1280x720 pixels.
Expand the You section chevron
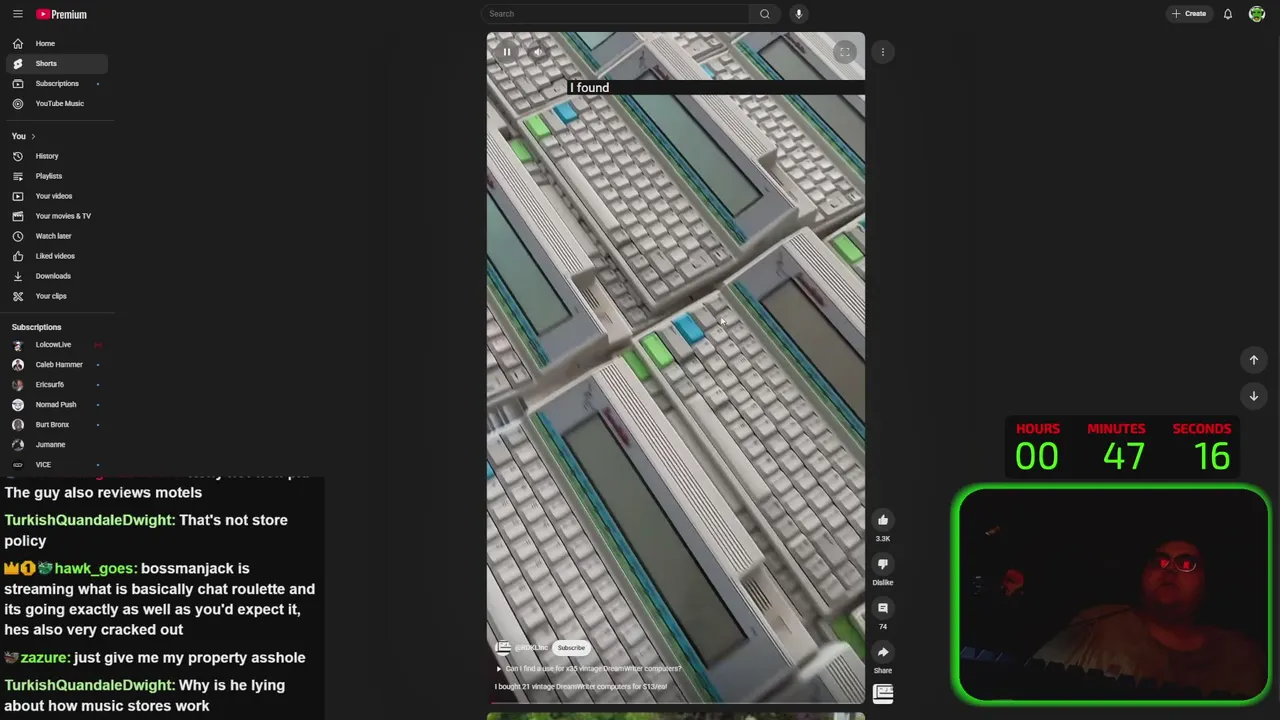pyautogui.click(x=33, y=136)
